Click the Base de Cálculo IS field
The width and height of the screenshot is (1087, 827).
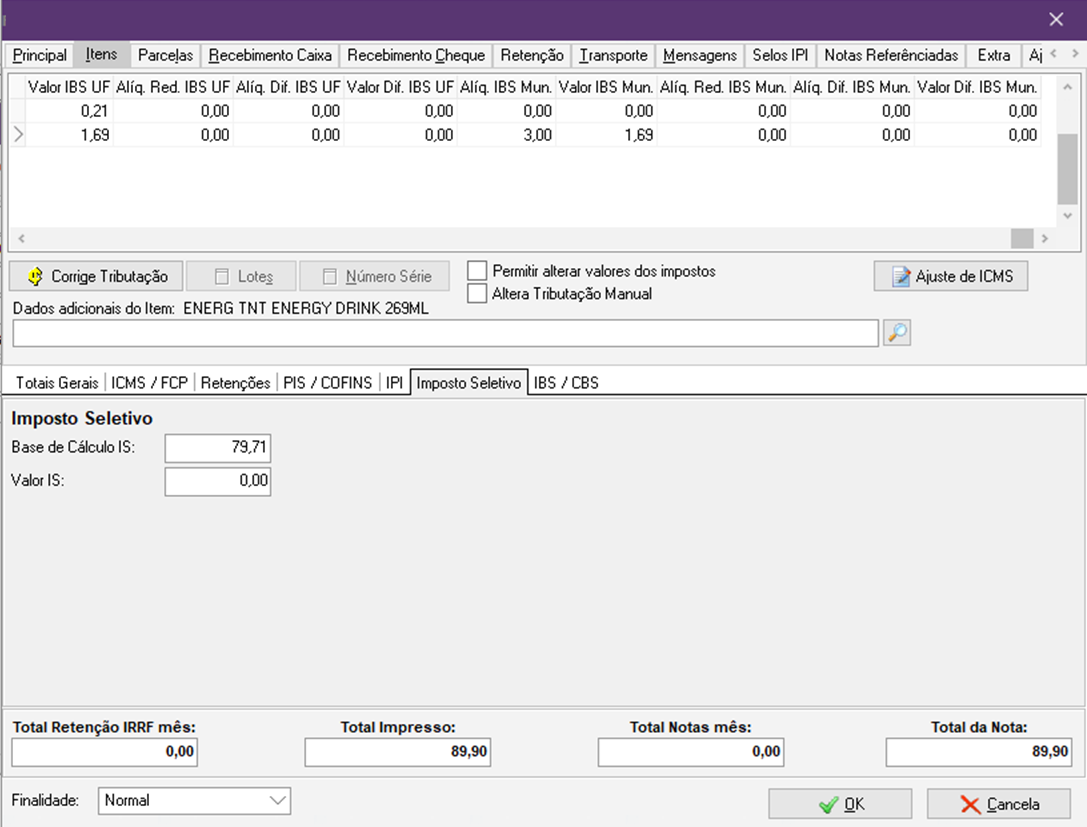(x=218, y=448)
